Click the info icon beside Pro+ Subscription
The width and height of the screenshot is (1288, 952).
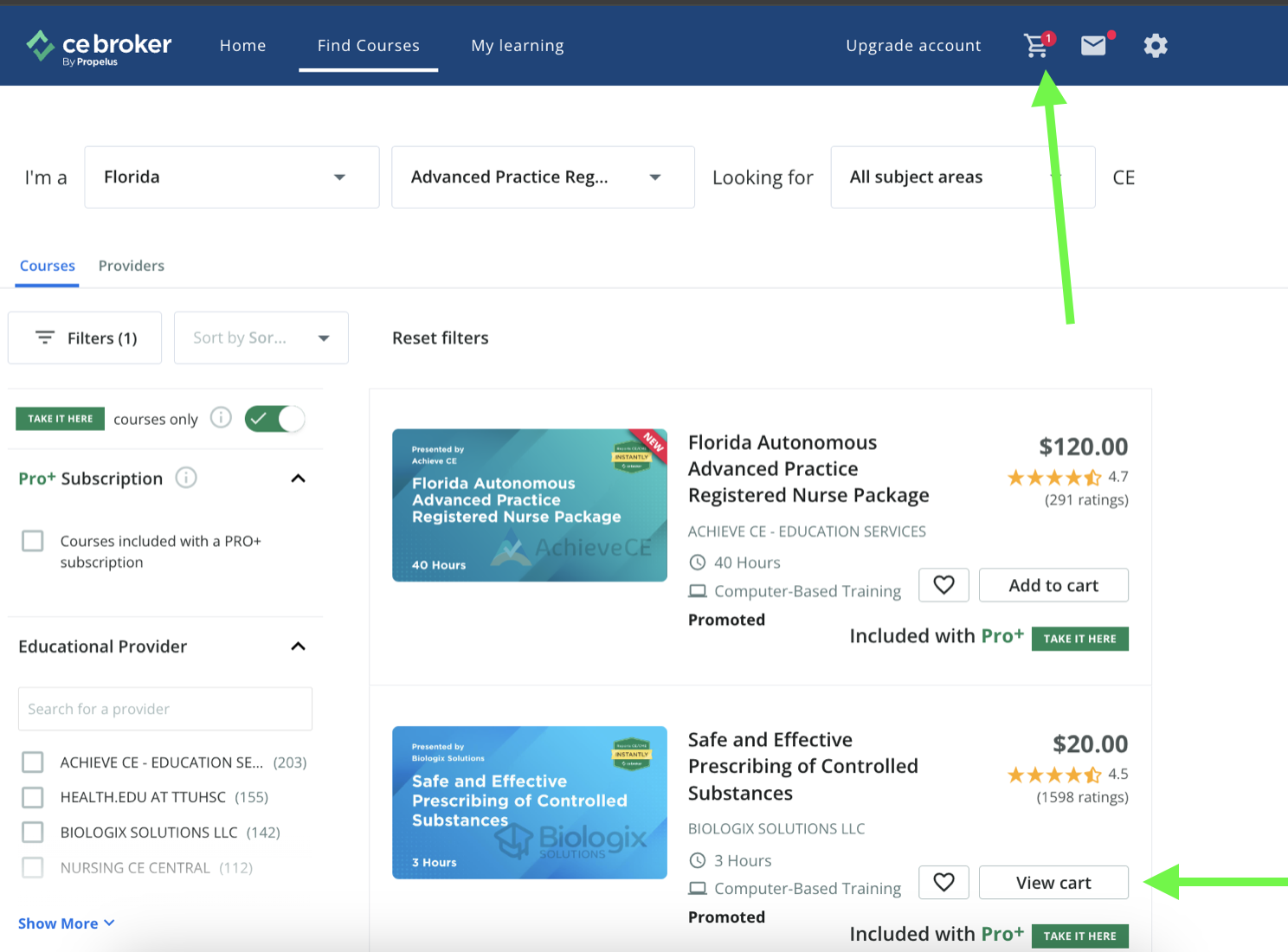[x=186, y=478]
